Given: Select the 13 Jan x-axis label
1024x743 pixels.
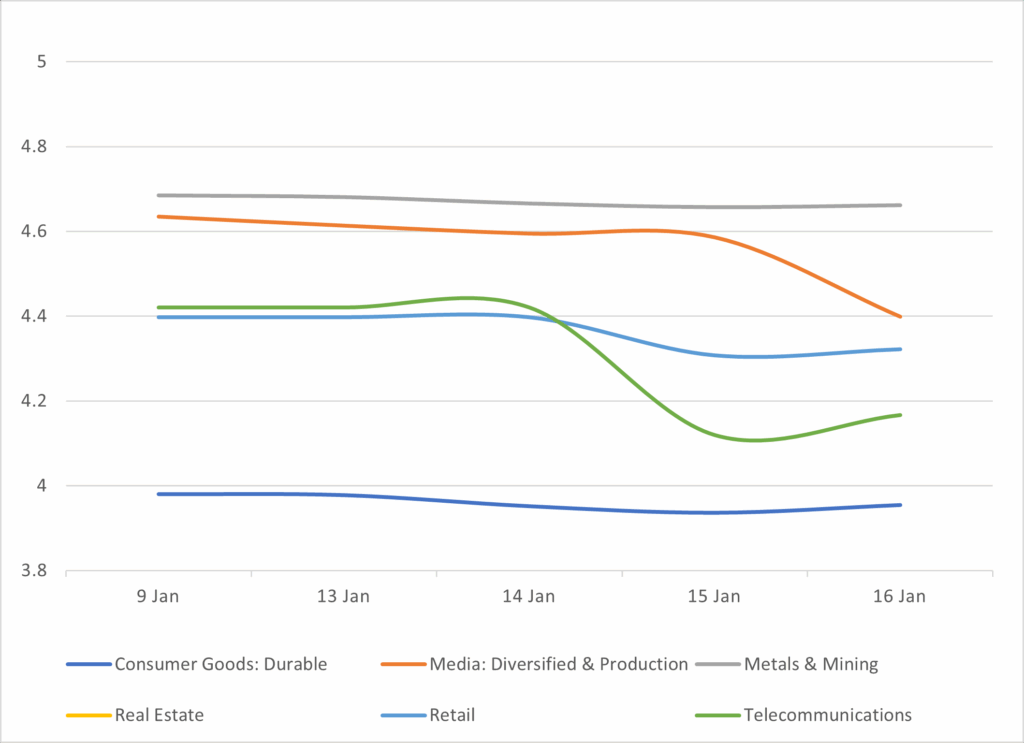Looking at the screenshot, I should 343,597.
